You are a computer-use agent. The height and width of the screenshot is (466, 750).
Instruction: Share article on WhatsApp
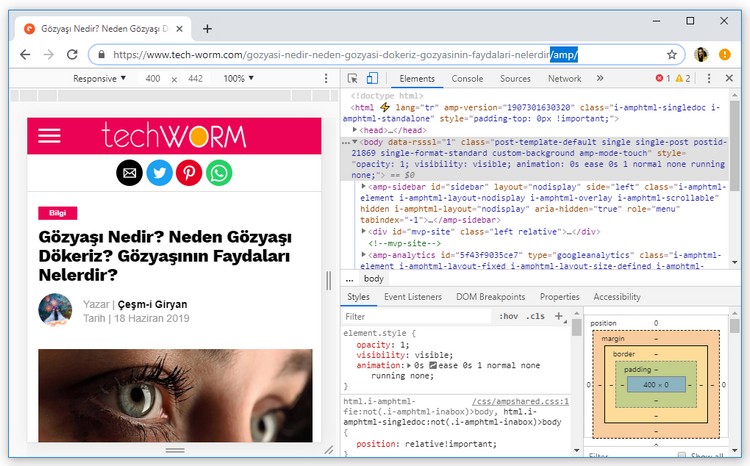coord(219,173)
